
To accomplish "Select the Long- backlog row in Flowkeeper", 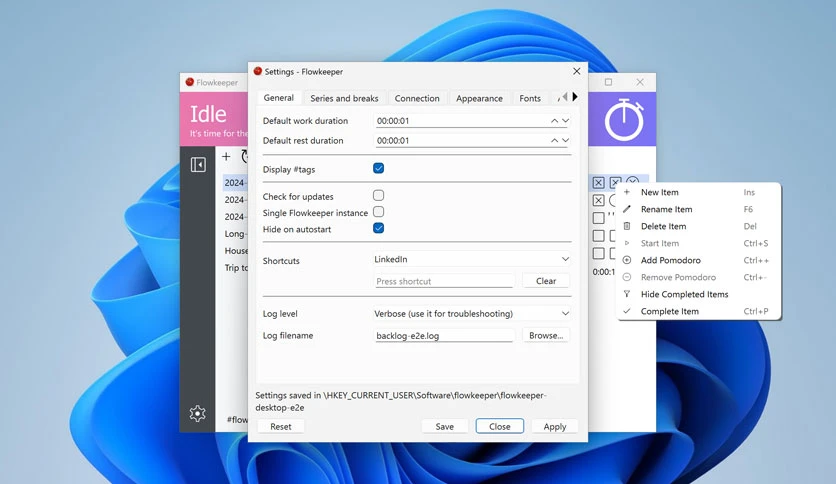I will 235,233.
